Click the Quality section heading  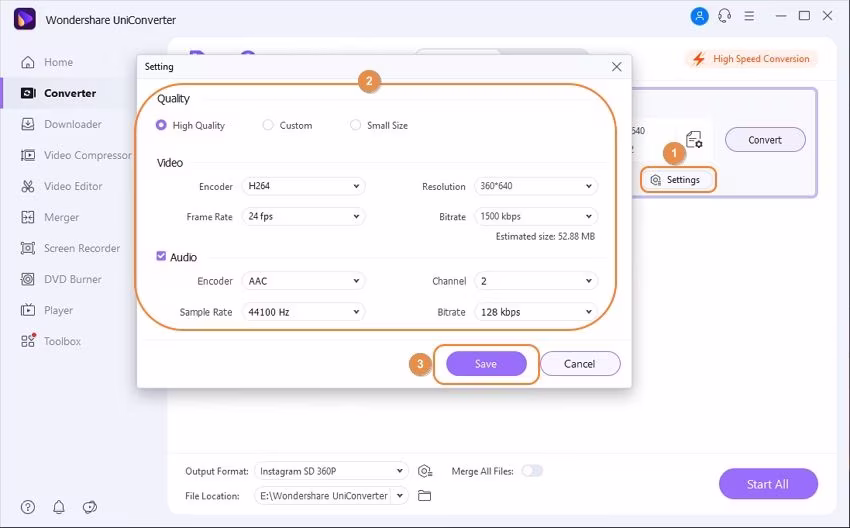click(173, 99)
